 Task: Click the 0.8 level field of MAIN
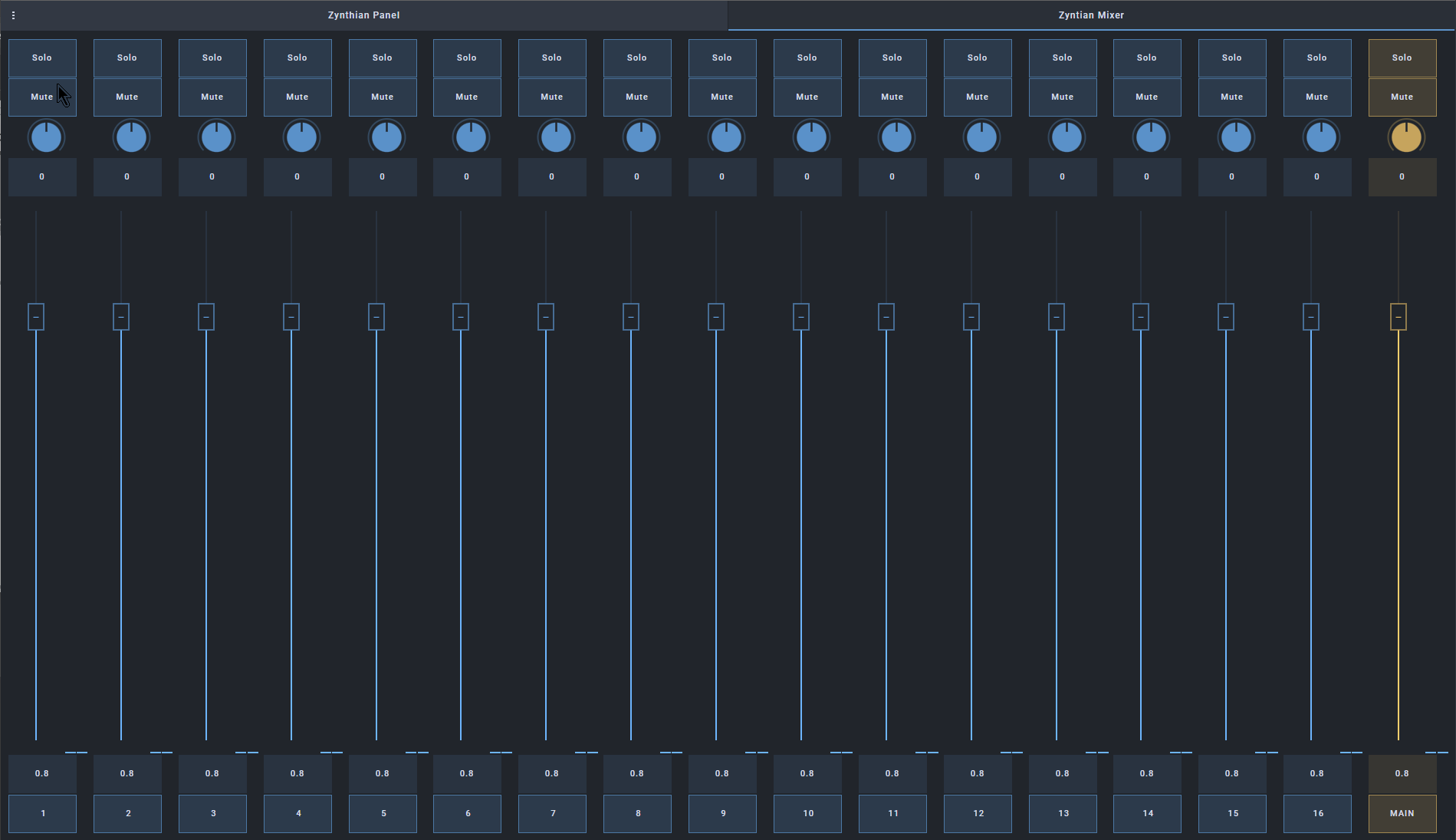pos(1402,774)
